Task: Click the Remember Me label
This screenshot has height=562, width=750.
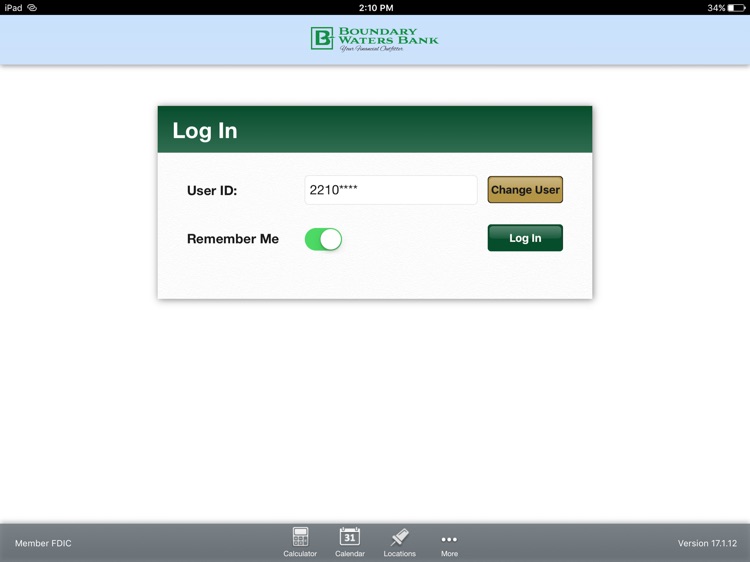Action: [233, 239]
